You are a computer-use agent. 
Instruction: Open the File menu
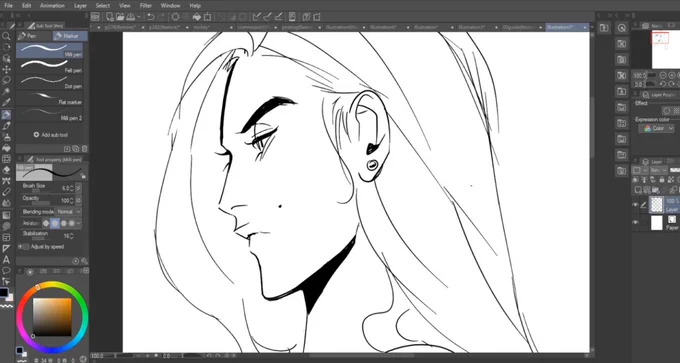click(x=8, y=6)
